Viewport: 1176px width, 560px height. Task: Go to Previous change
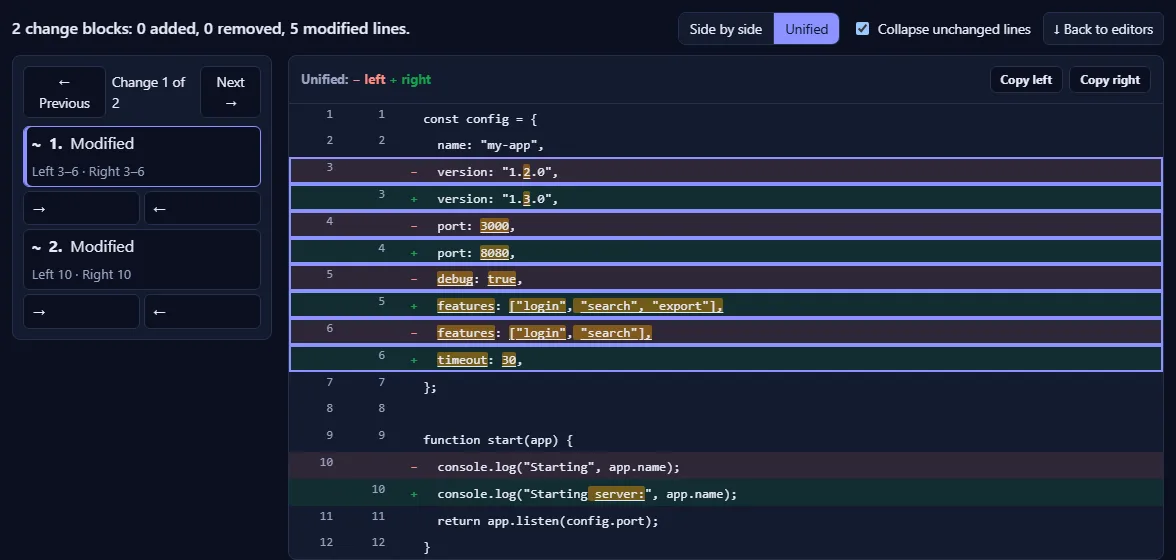click(x=64, y=92)
